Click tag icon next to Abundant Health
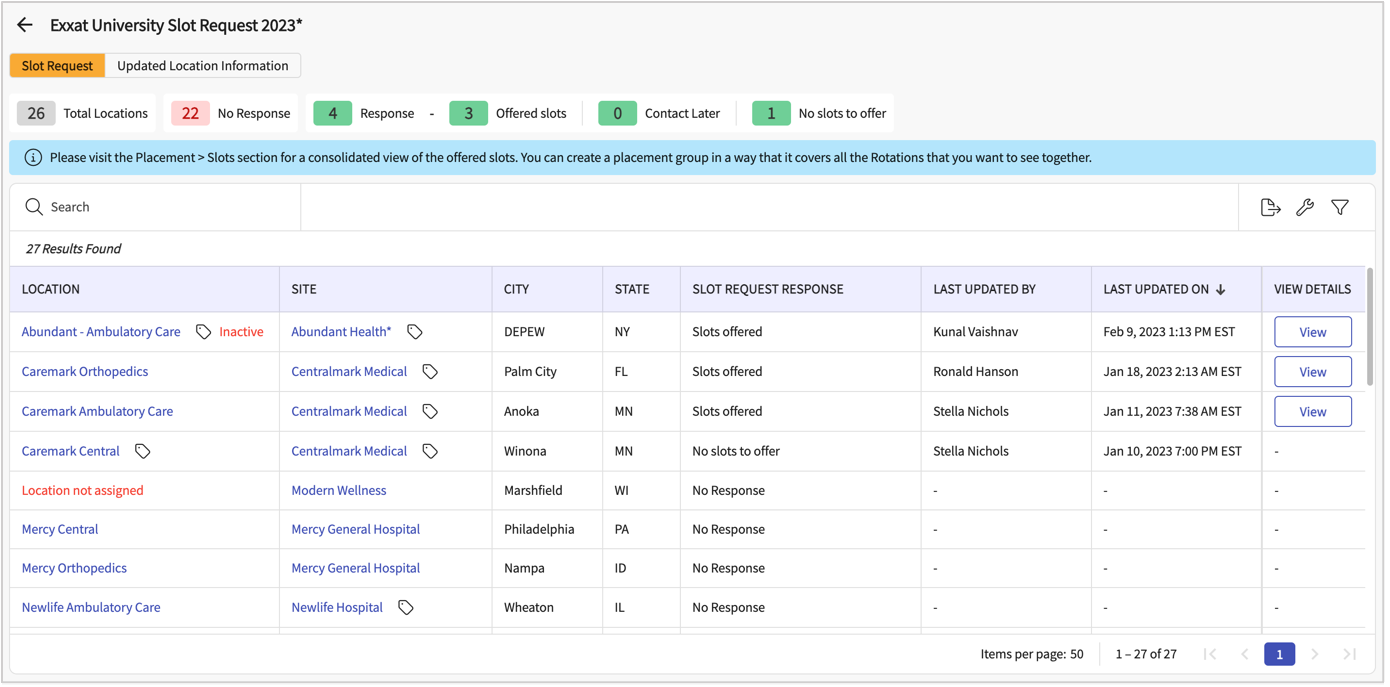 pyautogui.click(x=415, y=332)
